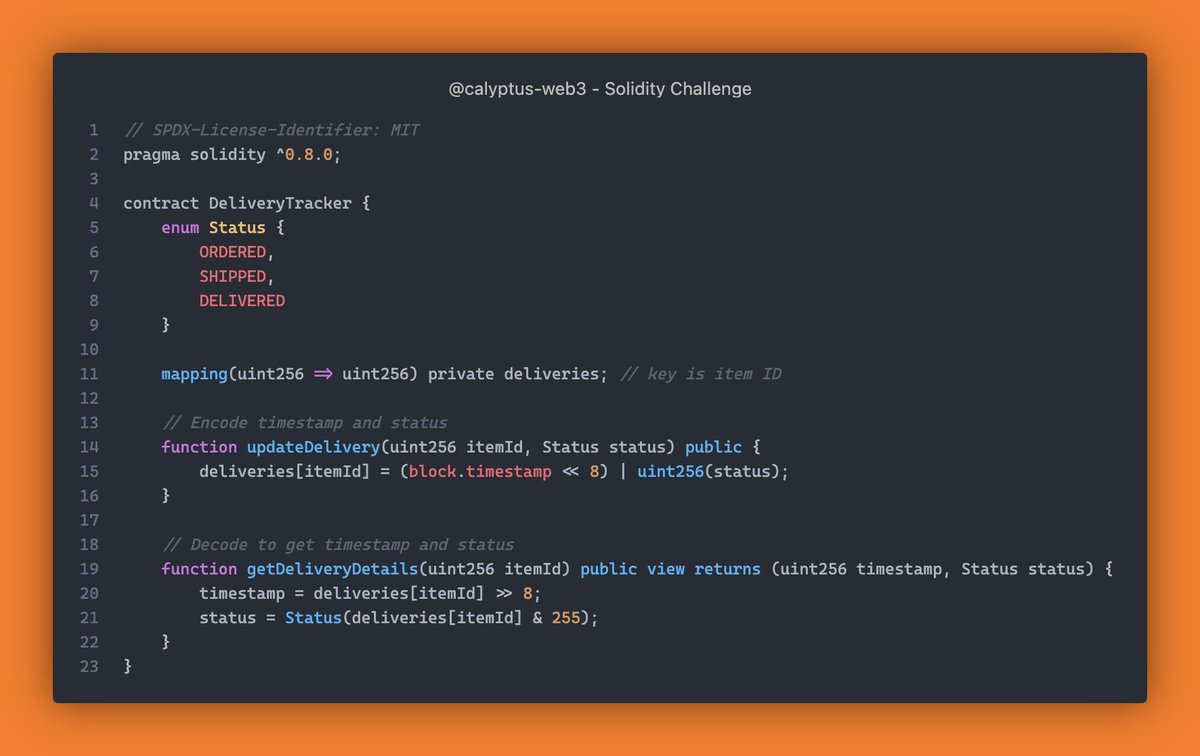Select the DELIVERED enum value
Image resolution: width=1200 pixels, height=756 pixels.
coord(242,301)
